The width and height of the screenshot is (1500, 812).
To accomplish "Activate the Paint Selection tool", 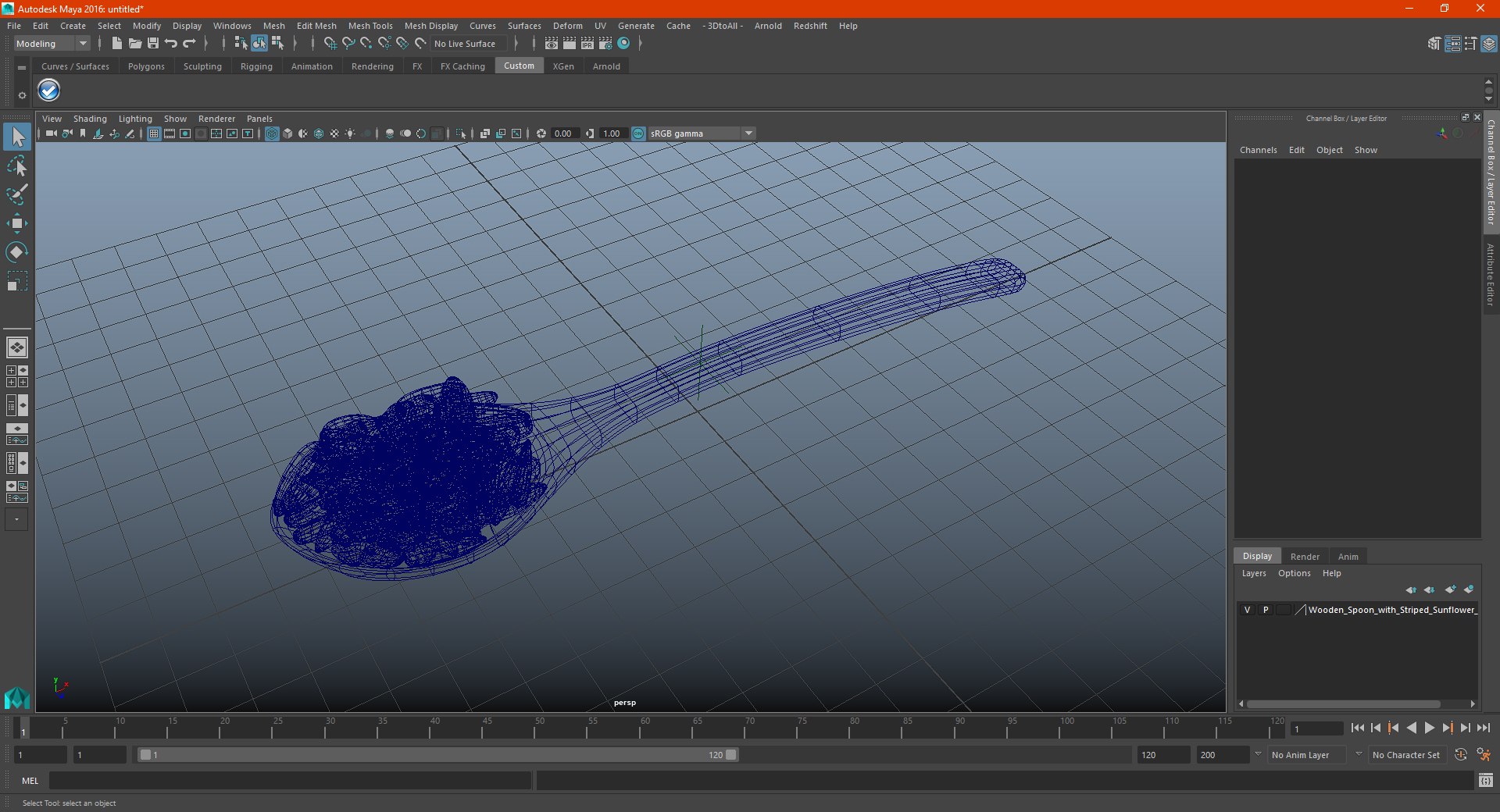I will point(16,194).
